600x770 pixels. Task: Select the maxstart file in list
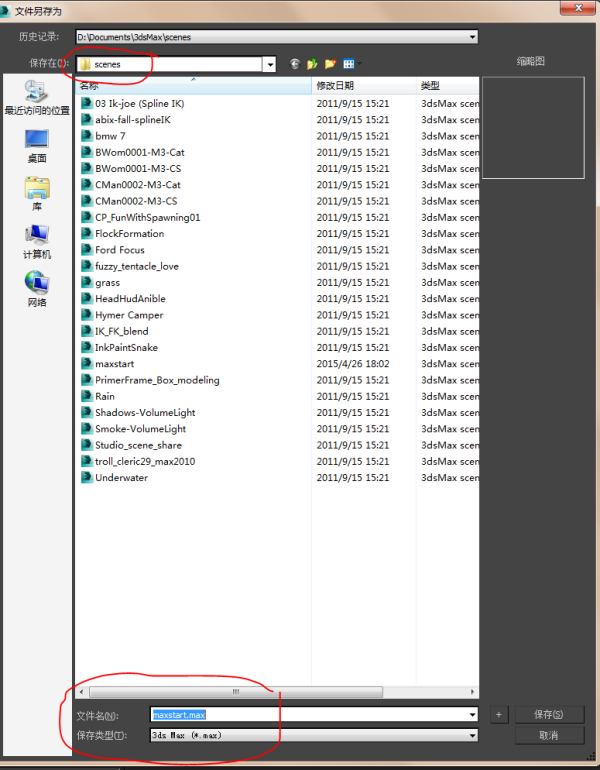coord(114,364)
